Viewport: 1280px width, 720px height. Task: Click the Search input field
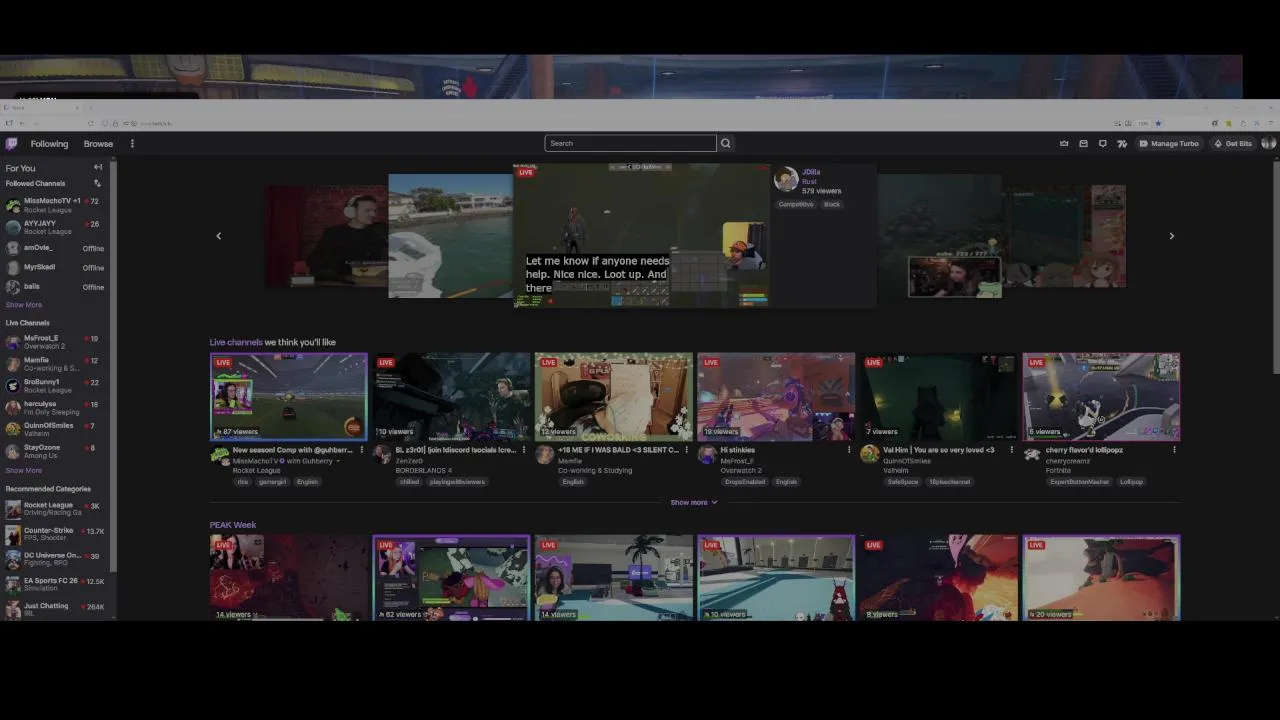(x=630, y=143)
